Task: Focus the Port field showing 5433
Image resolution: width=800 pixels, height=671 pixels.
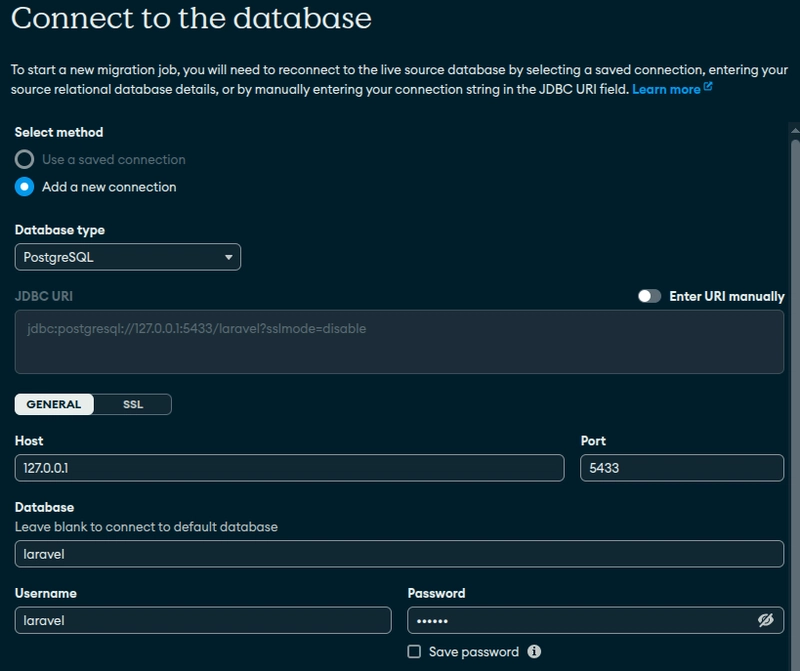Action: (681, 467)
